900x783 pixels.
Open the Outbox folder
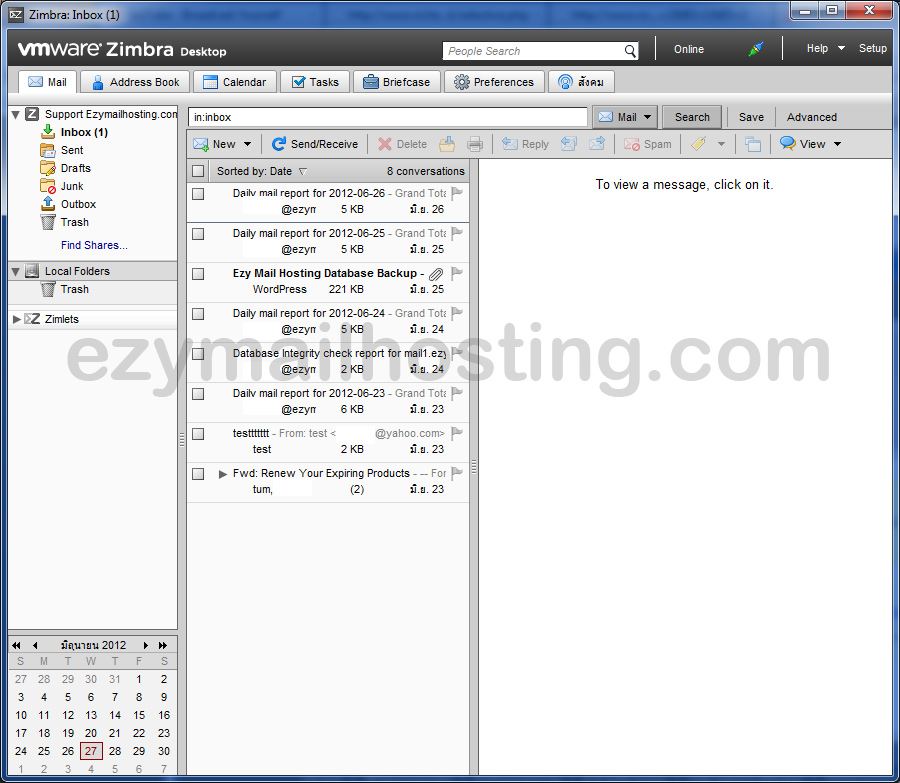[78, 204]
